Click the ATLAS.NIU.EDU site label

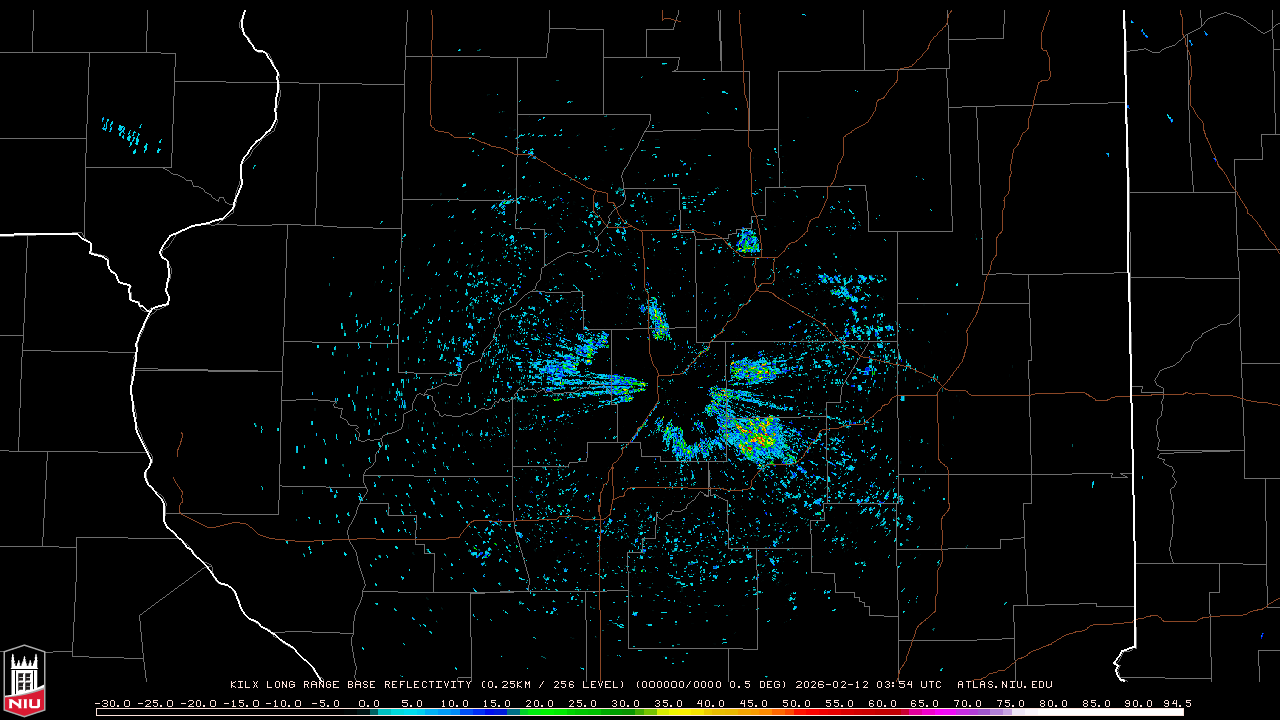[1005, 685]
